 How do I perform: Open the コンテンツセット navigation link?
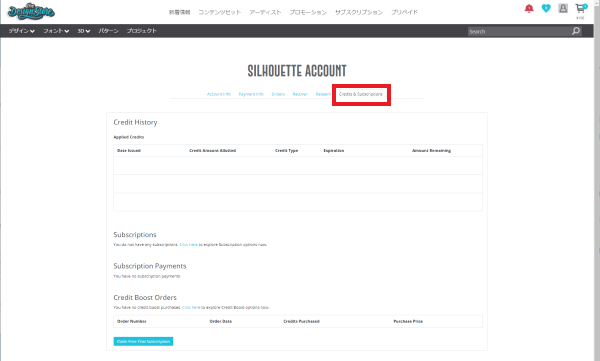(220, 12)
